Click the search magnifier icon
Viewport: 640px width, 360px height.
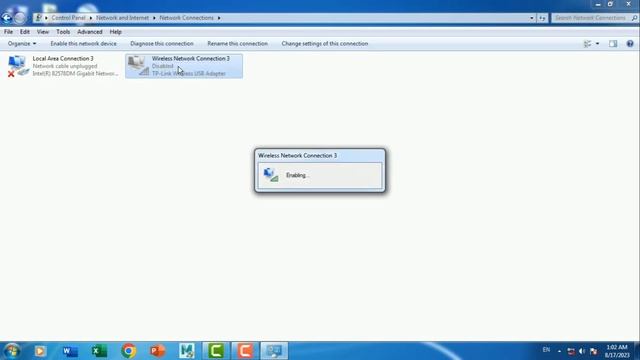(x=634, y=18)
